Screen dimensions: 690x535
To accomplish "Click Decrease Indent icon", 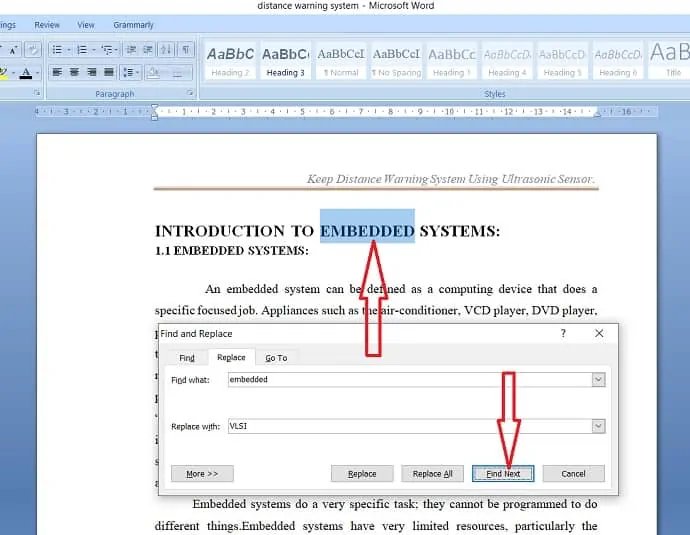I will (x=131, y=50).
